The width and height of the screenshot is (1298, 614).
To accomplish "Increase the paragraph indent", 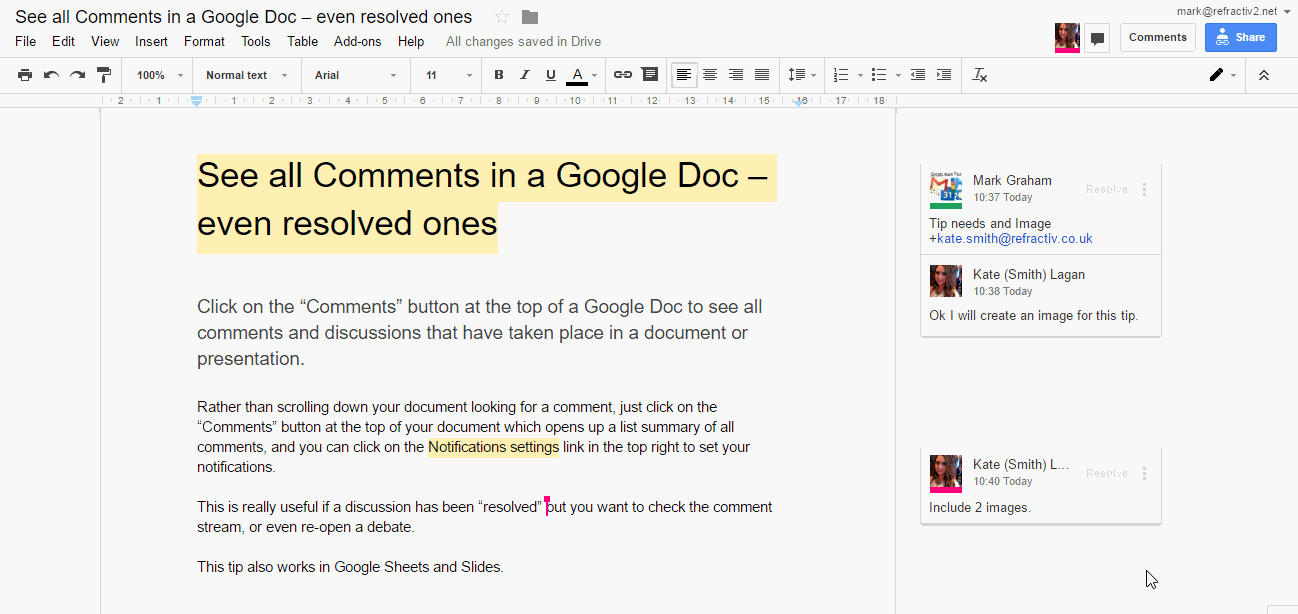I will pyautogui.click(x=943, y=75).
